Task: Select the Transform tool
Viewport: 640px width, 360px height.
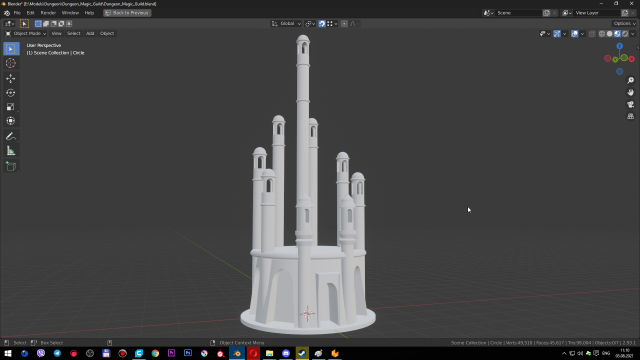Action: pyautogui.click(x=11, y=121)
